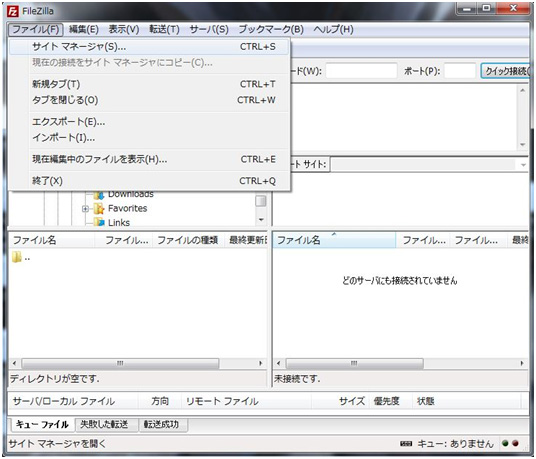Open the 表示(V) menu

coord(124,29)
